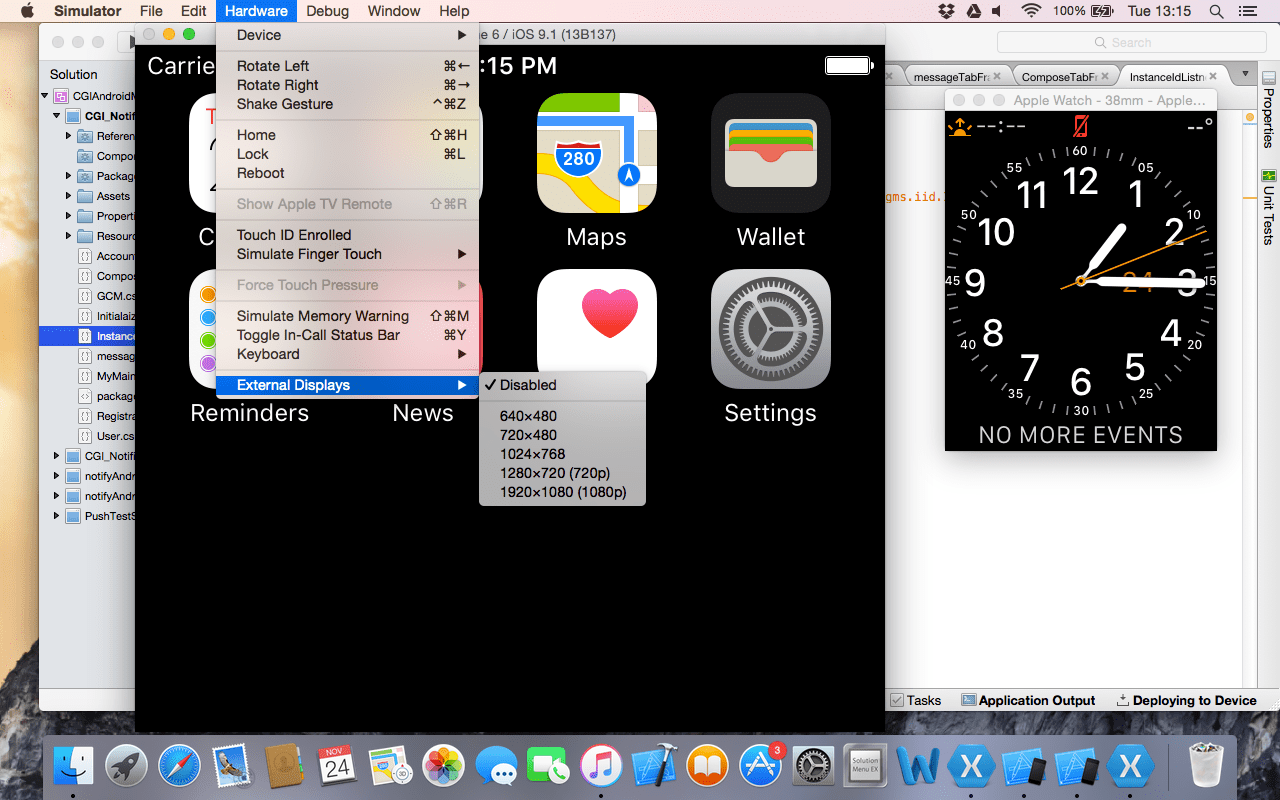This screenshot has width=1280, height=800.
Task: Launch iTunes from the dock
Action: 601,767
